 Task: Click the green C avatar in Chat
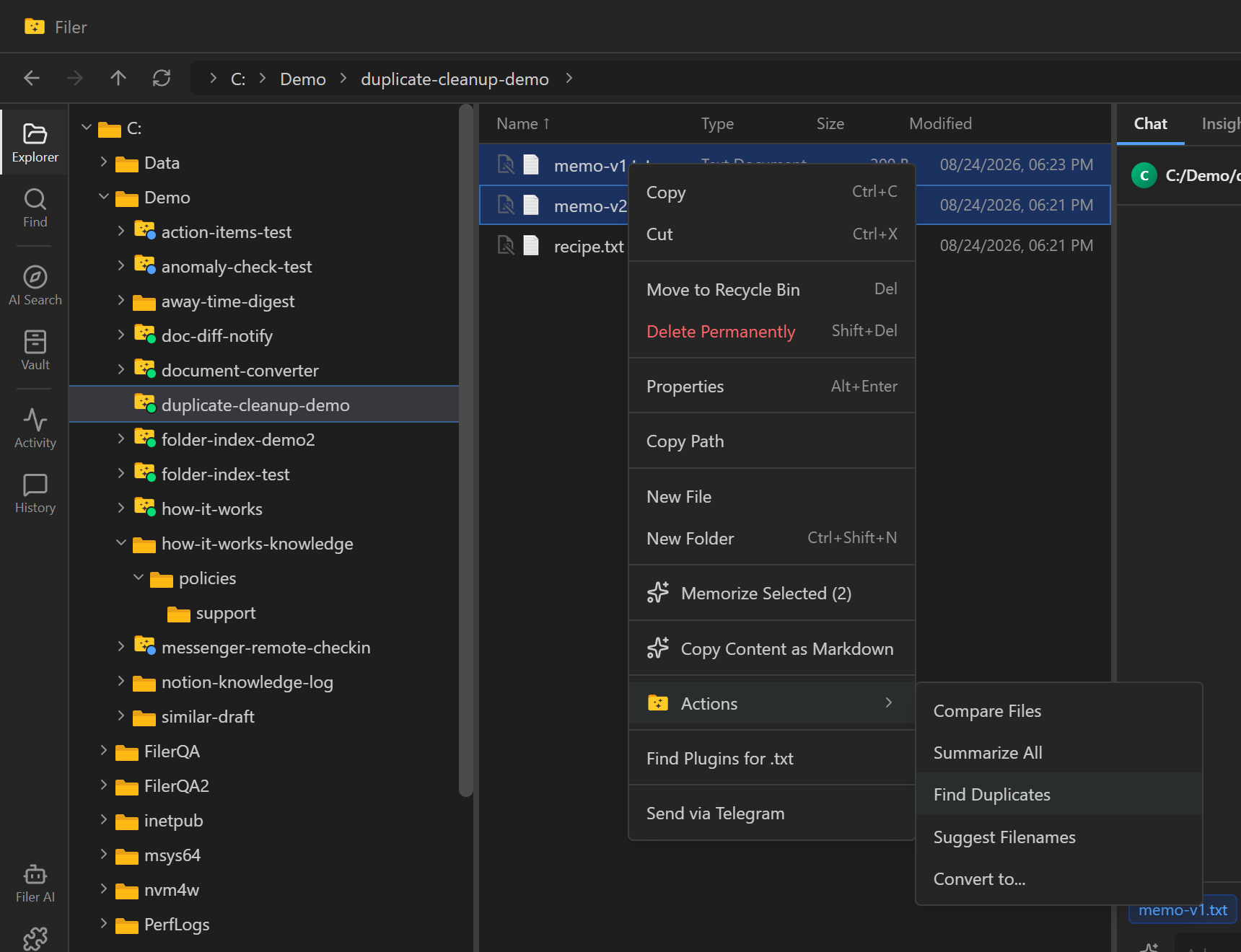coord(1144,175)
